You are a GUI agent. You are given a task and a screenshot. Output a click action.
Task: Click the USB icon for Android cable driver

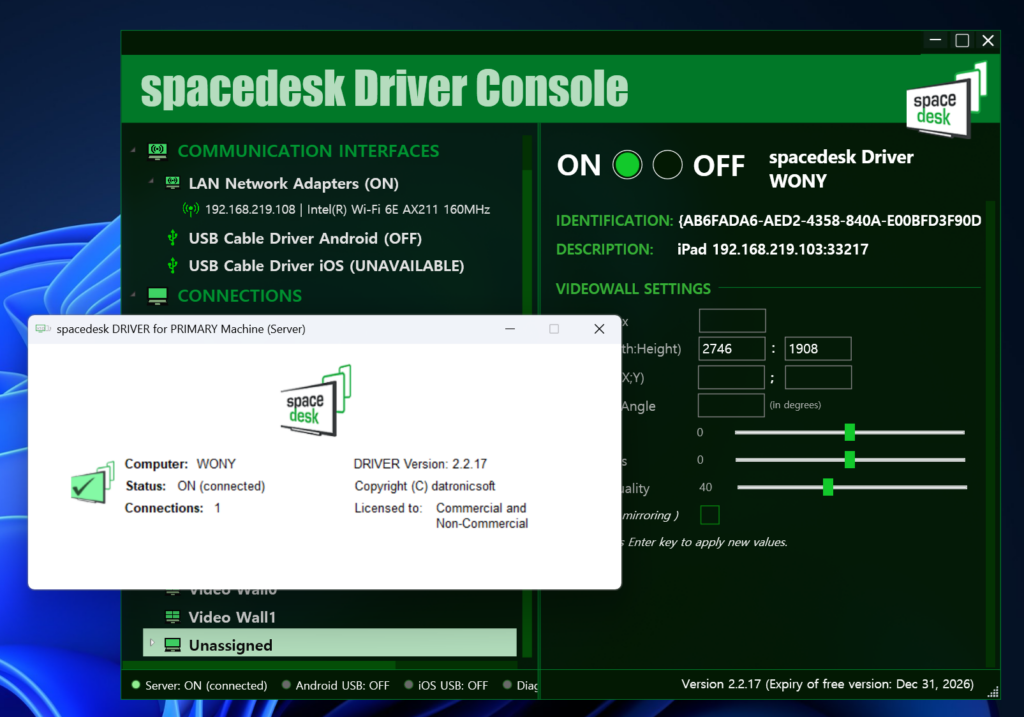coord(172,239)
